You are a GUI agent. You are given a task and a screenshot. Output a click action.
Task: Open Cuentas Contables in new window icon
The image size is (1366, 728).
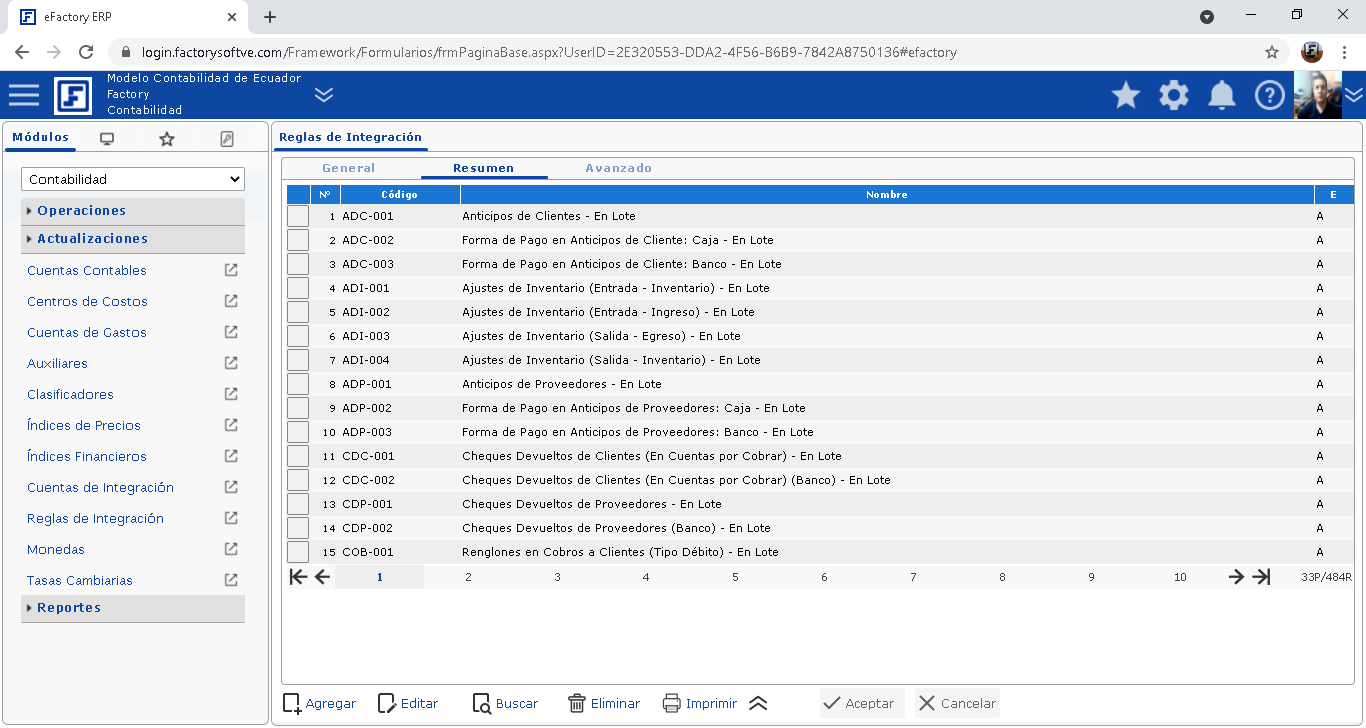231,270
